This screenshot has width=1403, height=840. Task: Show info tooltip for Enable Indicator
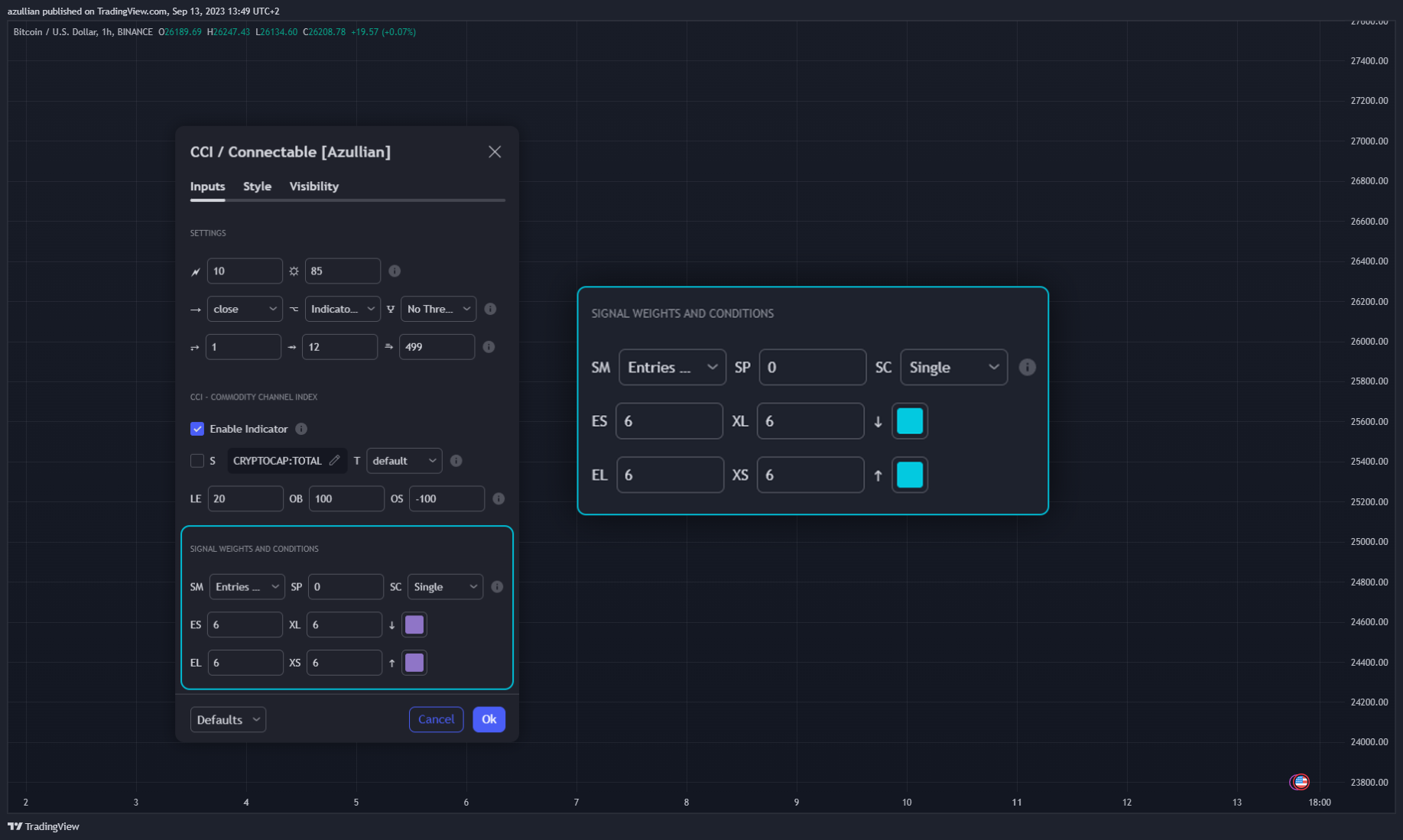(x=301, y=429)
